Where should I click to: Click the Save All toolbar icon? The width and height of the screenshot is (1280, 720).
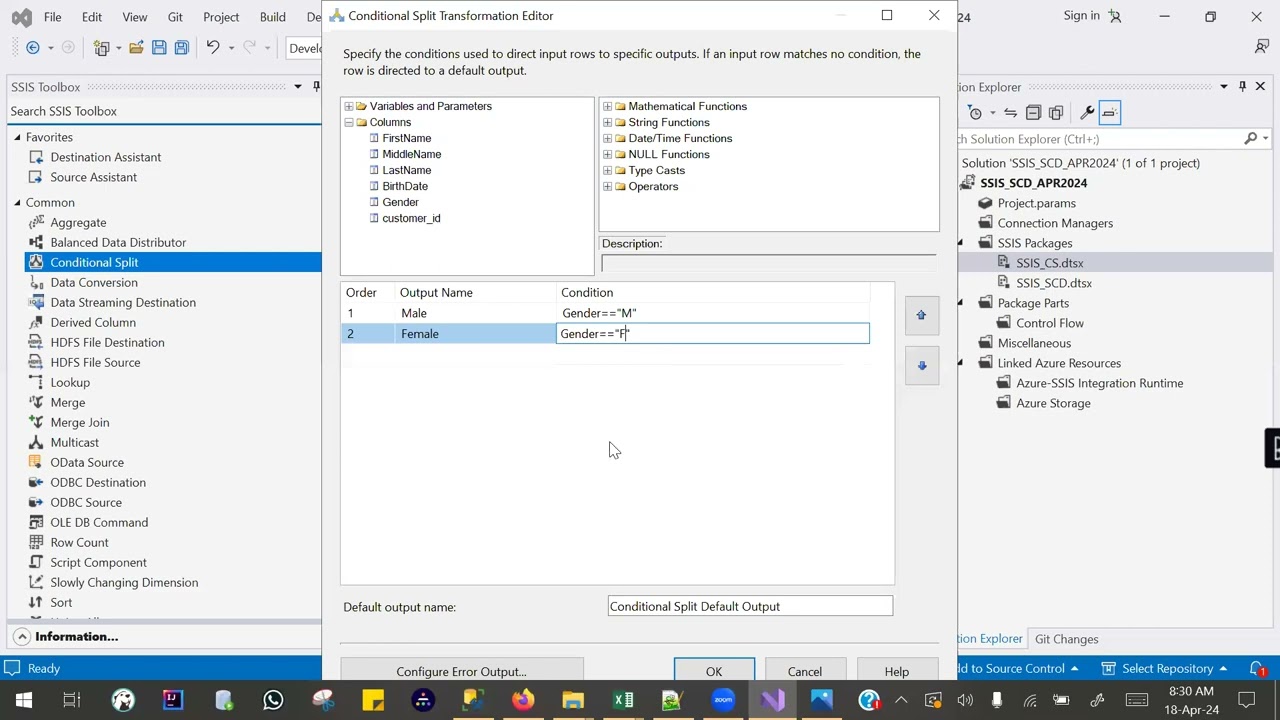[x=181, y=48]
